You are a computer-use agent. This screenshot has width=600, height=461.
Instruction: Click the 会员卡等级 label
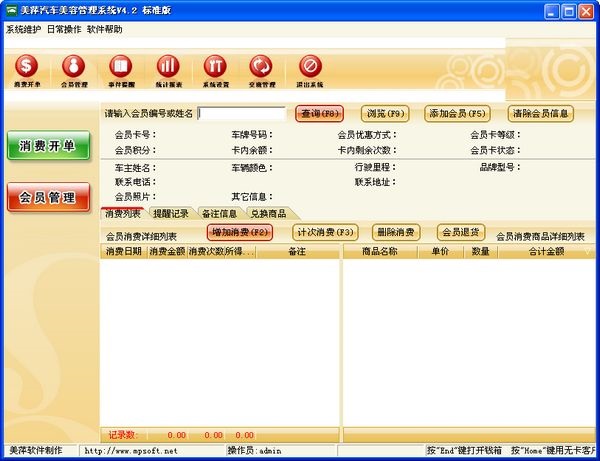tap(495, 135)
